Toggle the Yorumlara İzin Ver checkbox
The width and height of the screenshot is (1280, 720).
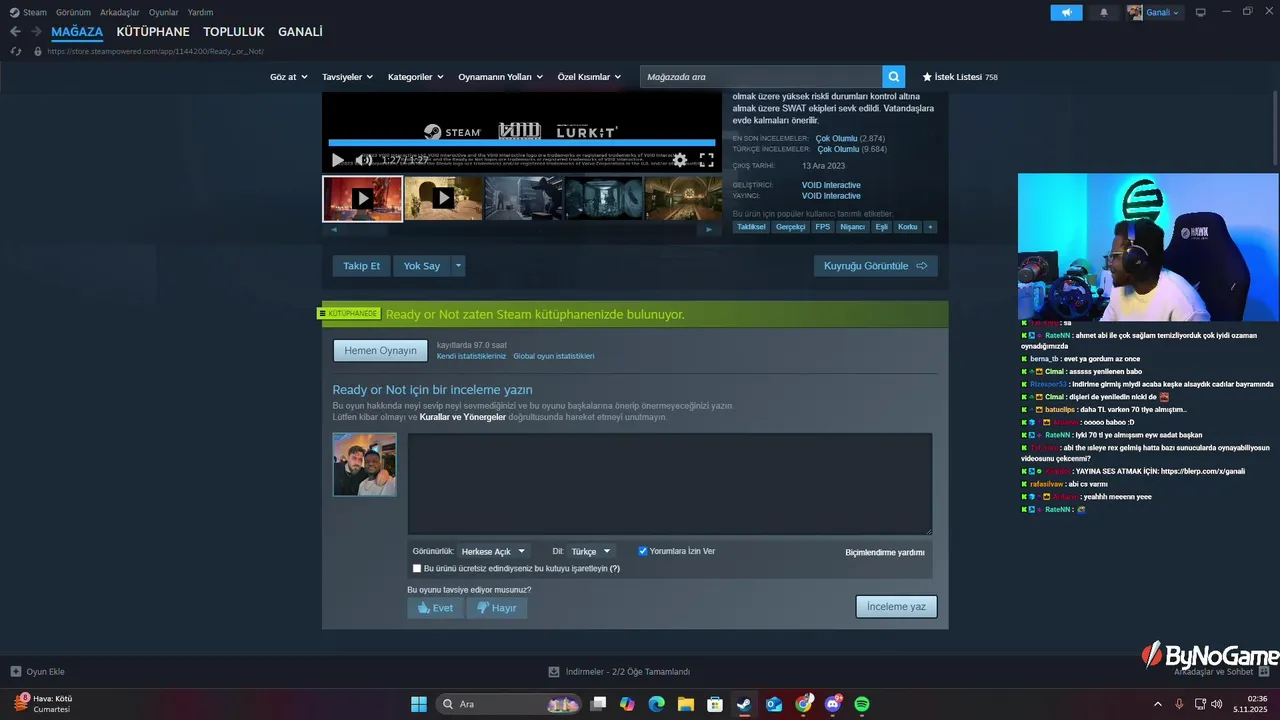(643, 551)
